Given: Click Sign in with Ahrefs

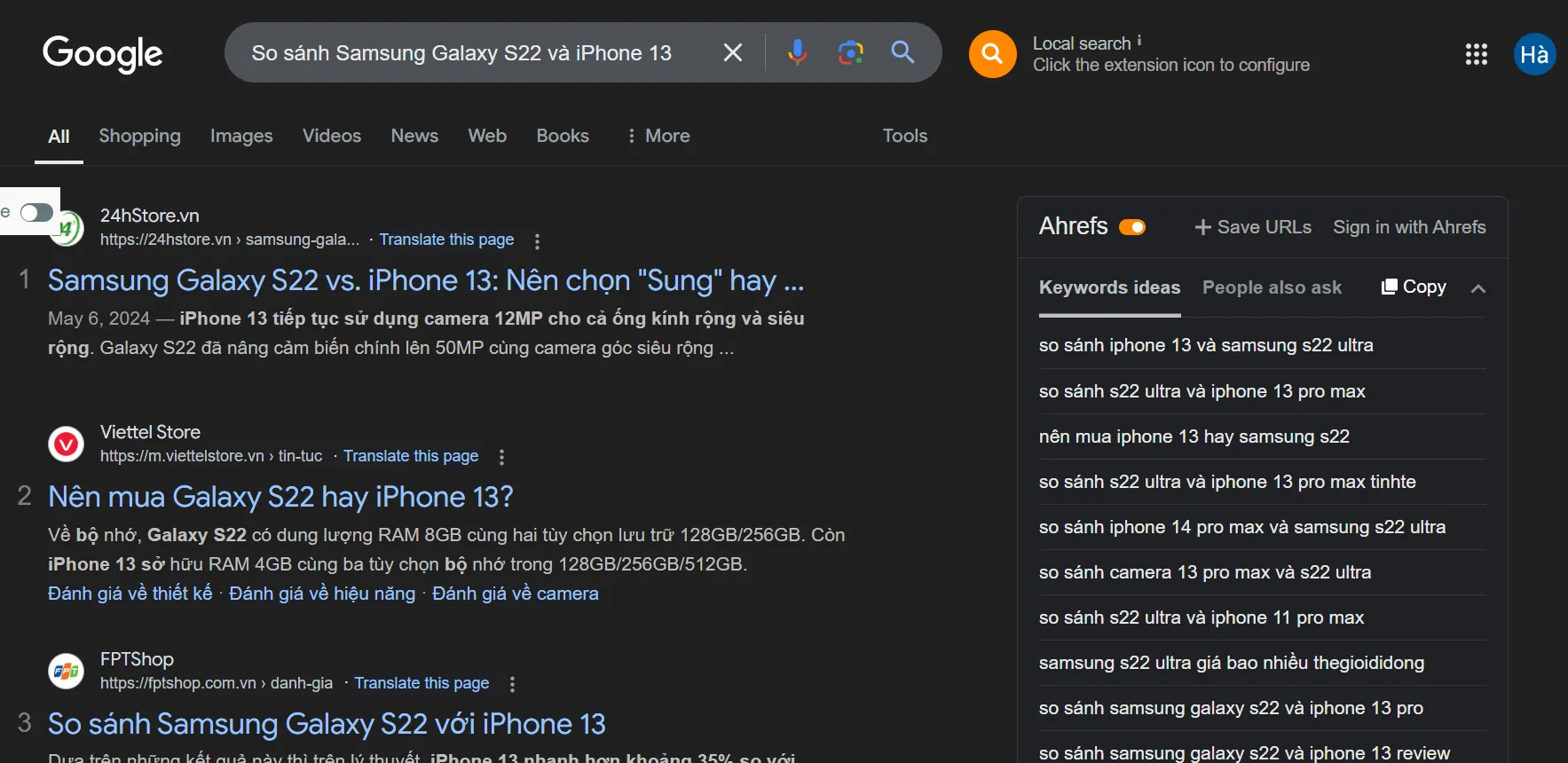Looking at the screenshot, I should (1409, 227).
